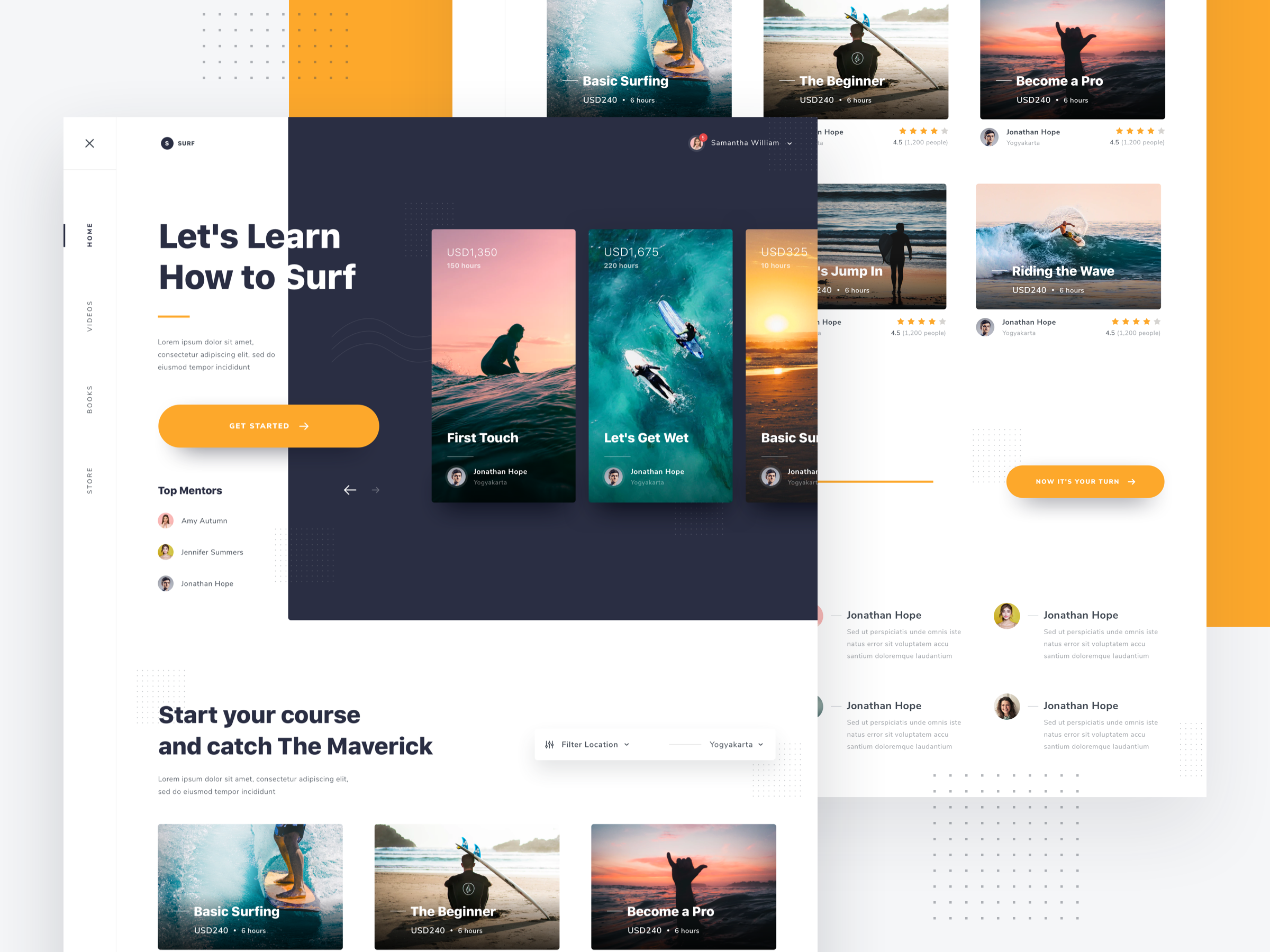Click the Jonathan Hope mentor profile link
Viewport: 1270px width, 952px height.
[x=207, y=583]
